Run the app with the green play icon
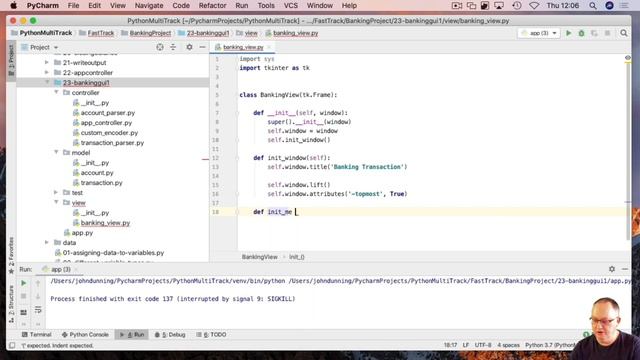 point(569,33)
